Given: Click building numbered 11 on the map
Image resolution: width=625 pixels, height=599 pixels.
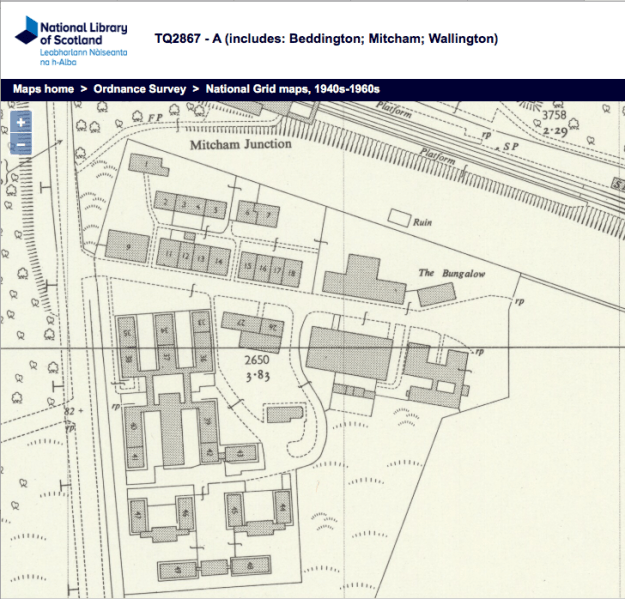Looking at the screenshot, I should [171, 257].
